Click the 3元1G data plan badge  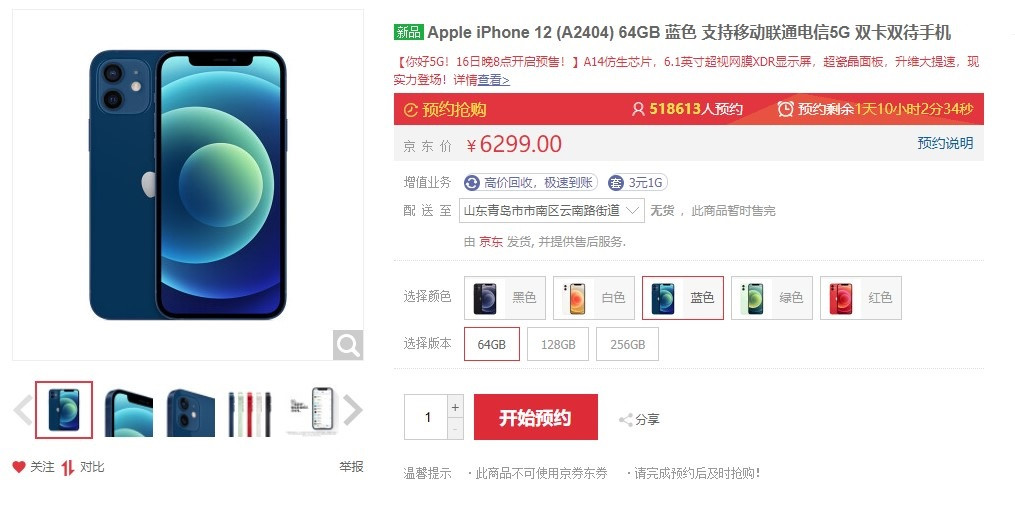click(637, 182)
